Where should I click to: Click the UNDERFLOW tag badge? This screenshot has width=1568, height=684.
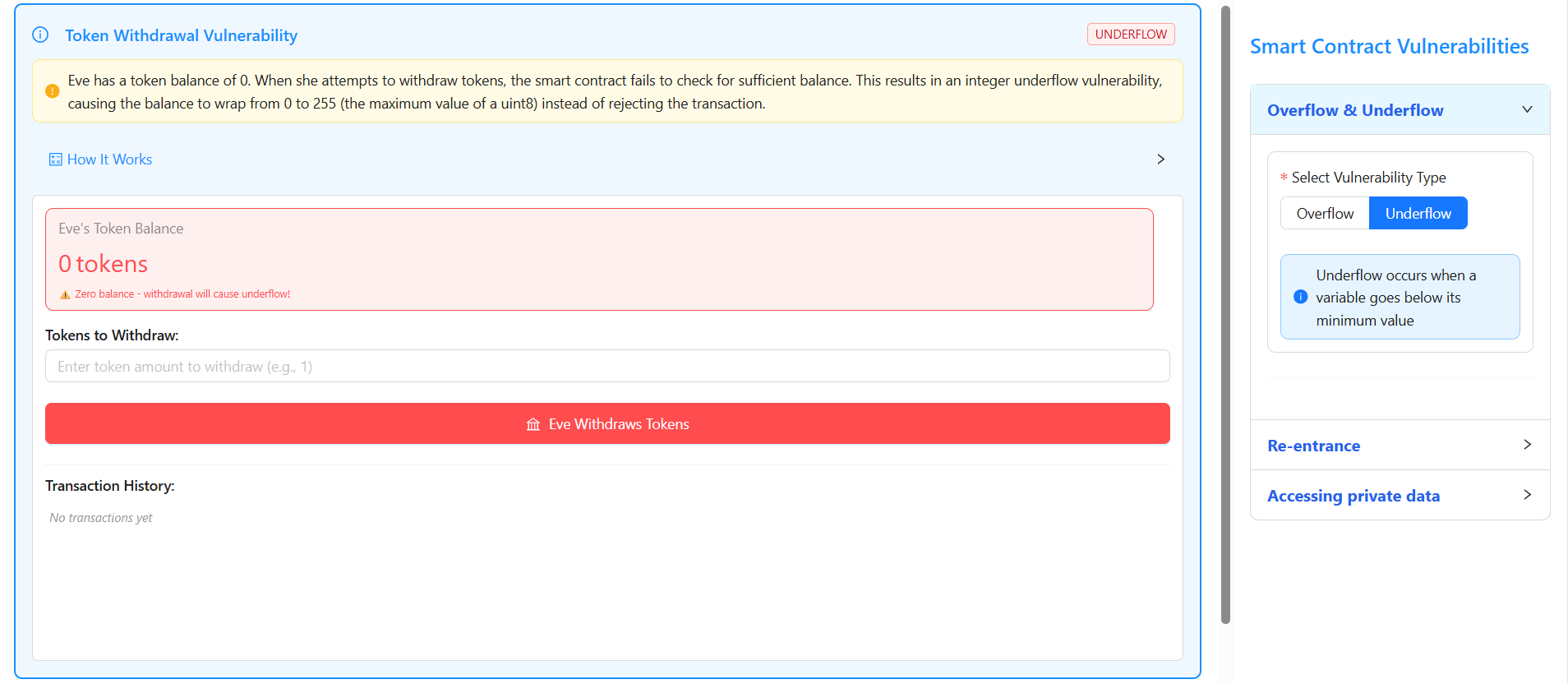1130,35
